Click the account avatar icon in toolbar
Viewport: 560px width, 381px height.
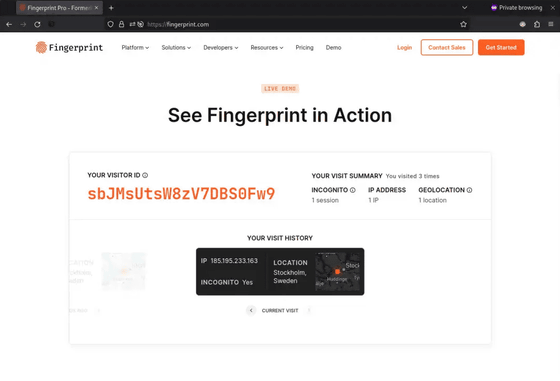pos(522,24)
